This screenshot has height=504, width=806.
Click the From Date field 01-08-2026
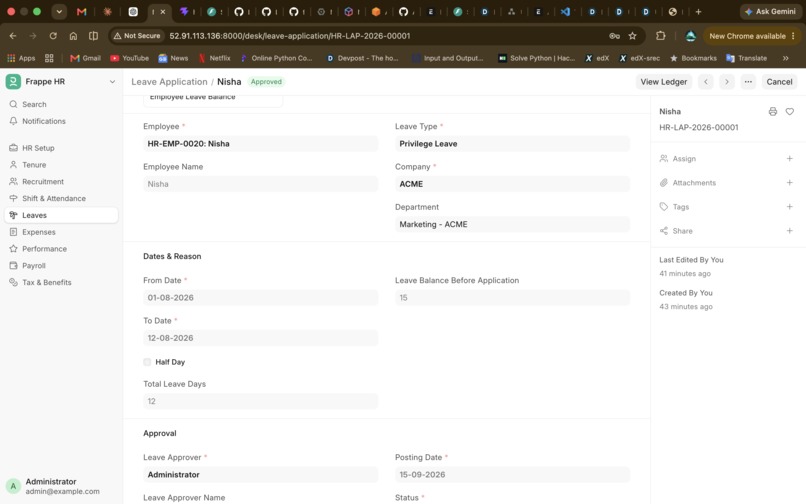pos(261,298)
